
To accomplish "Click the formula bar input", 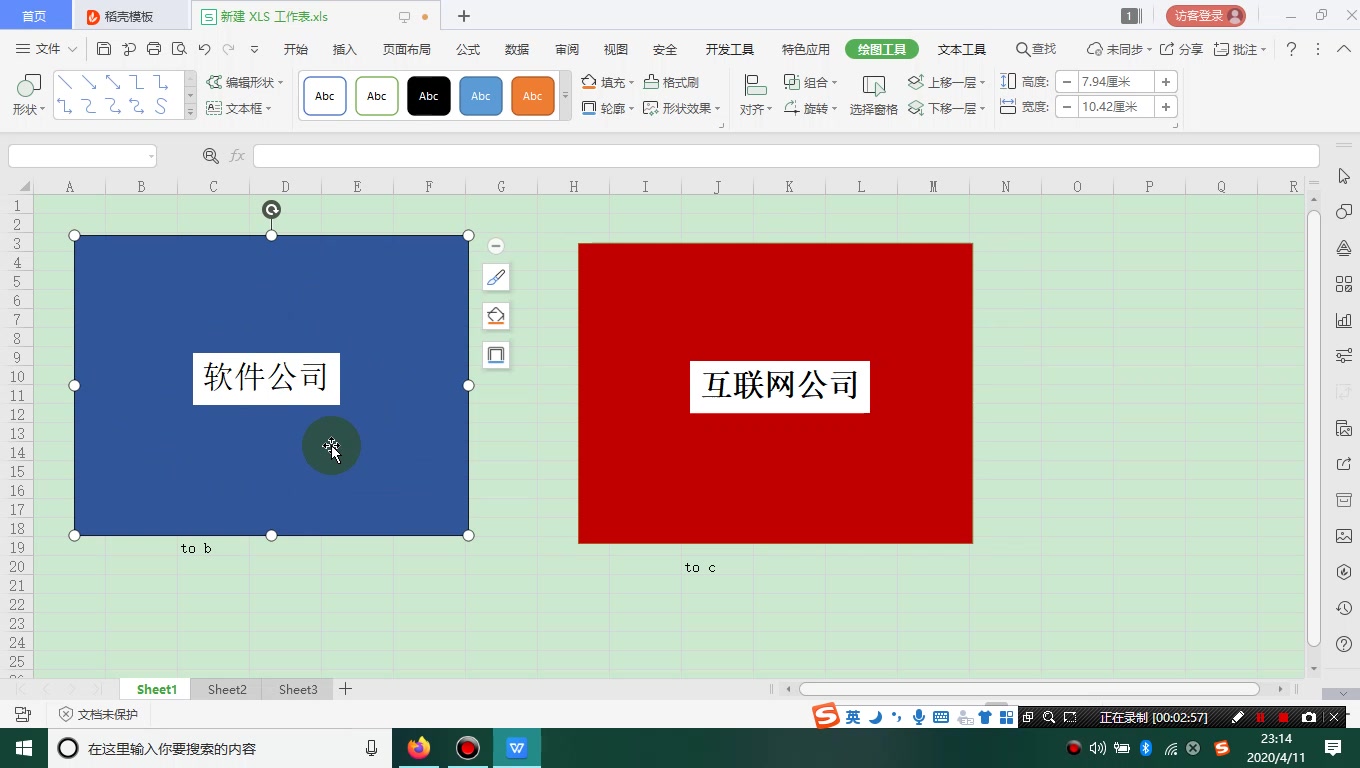I will pyautogui.click(x=786, y=156).
